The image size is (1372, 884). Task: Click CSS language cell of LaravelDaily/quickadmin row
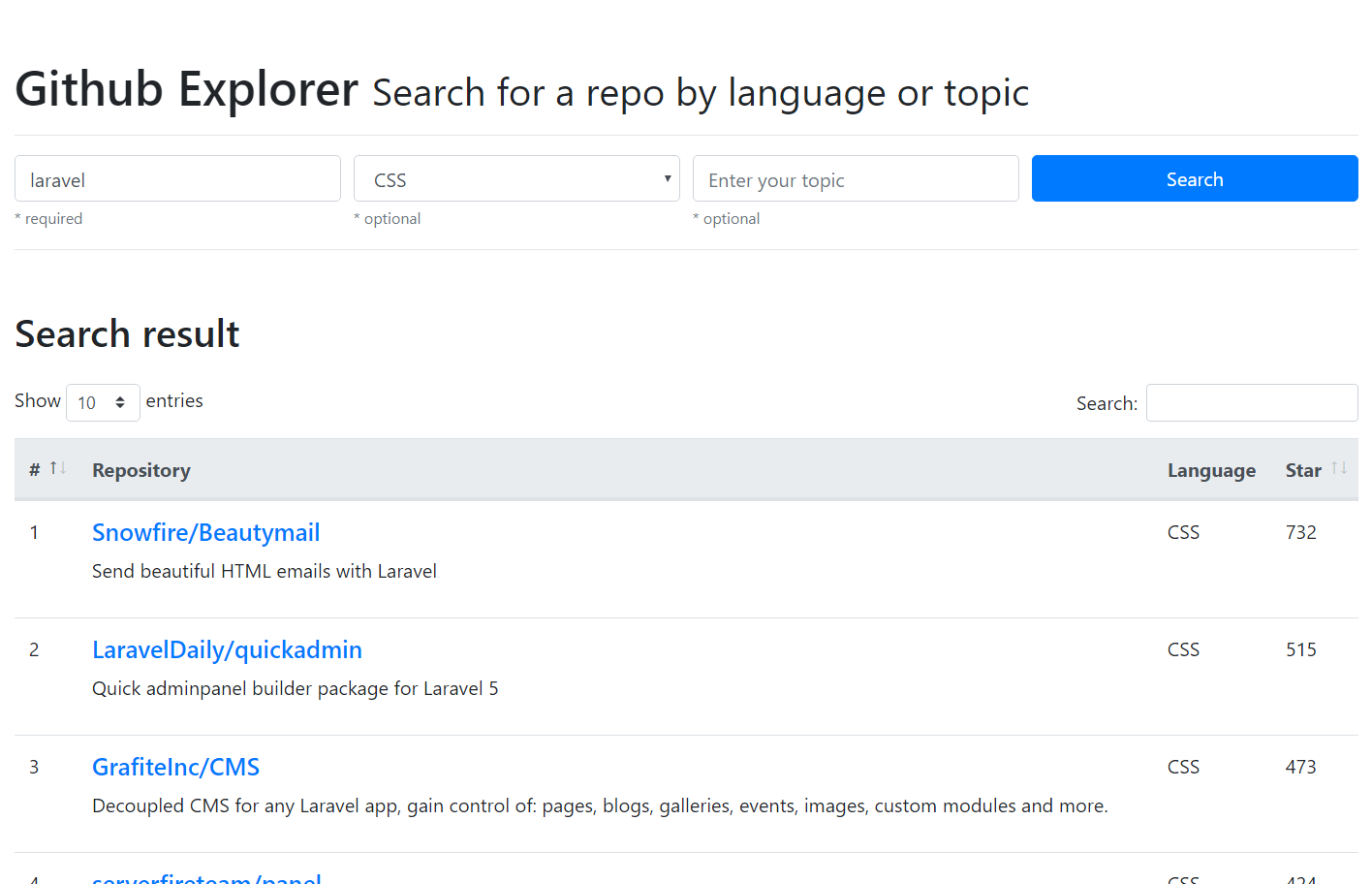coord(1183,649)
